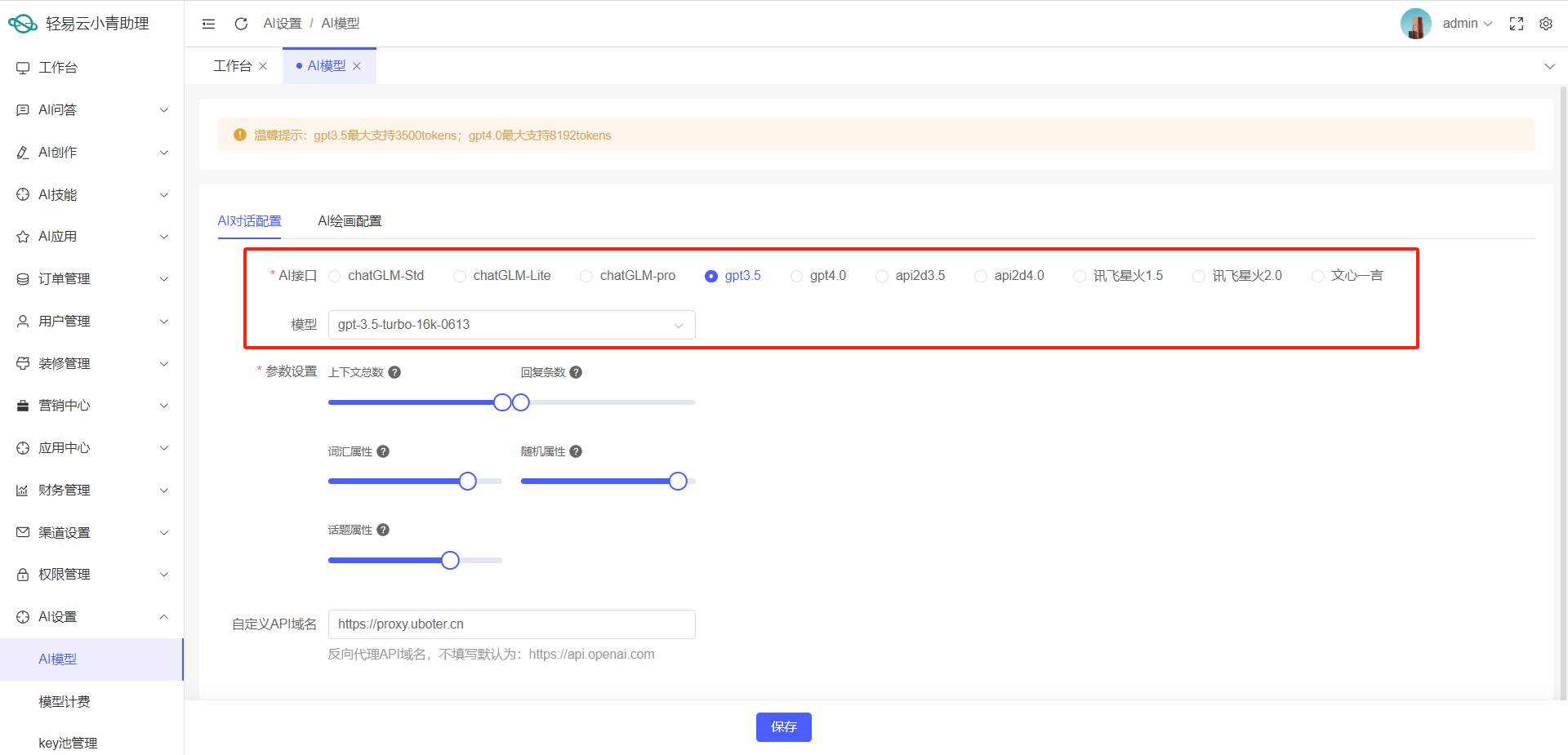Switch to the 工作台 page tab

233,66
